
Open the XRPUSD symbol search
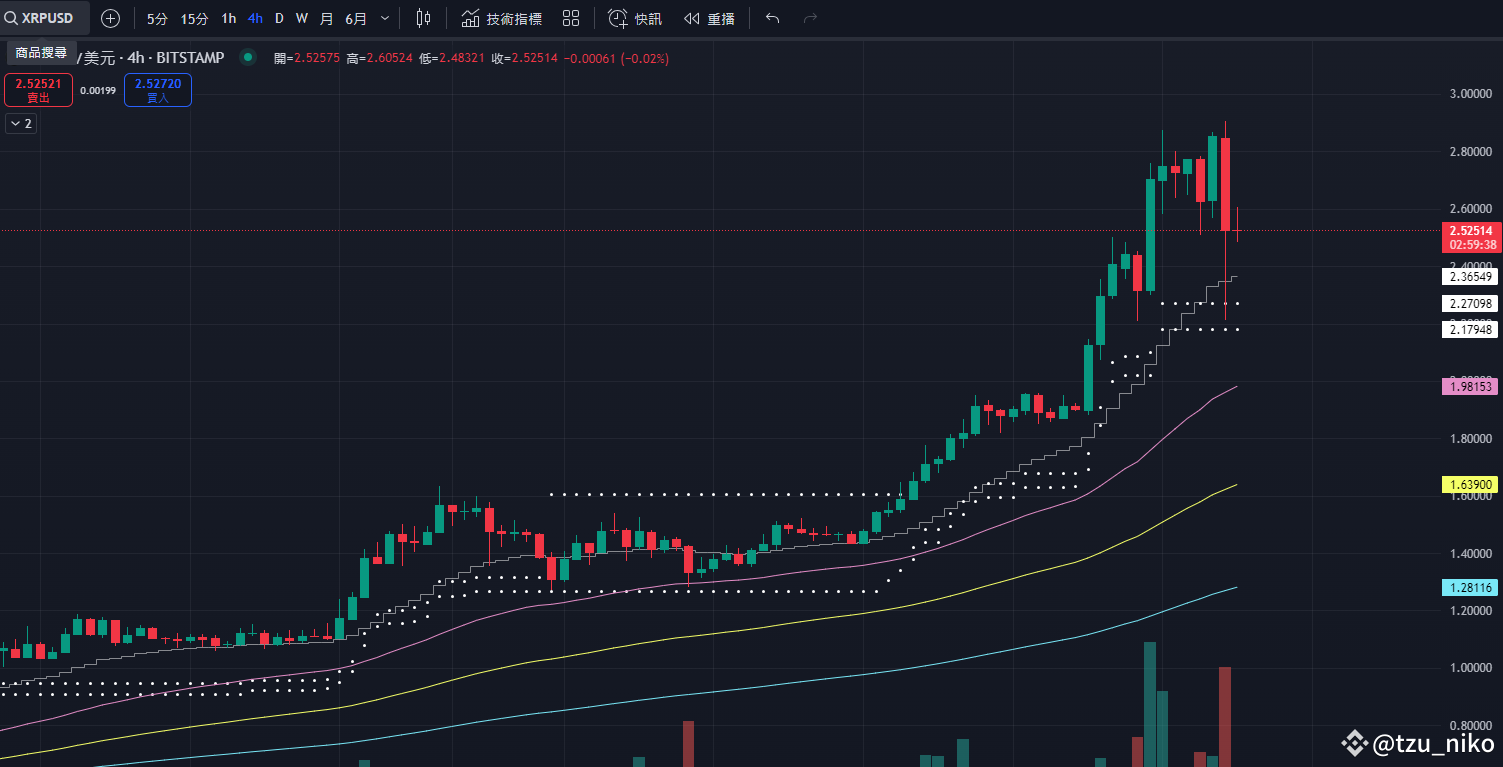pos(45,18)
